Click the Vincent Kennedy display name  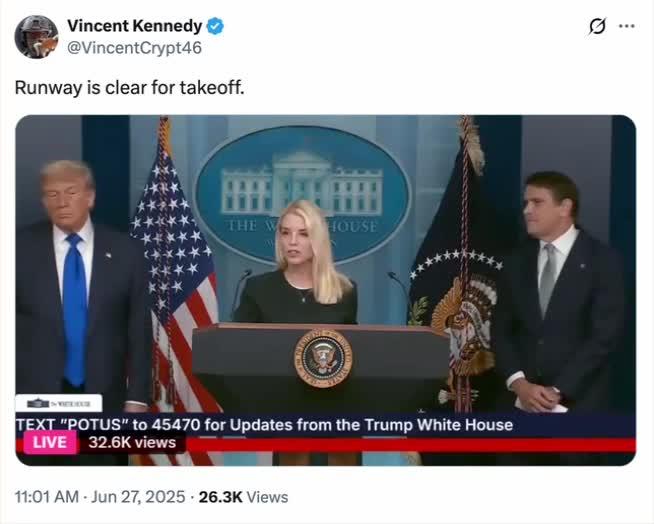point(135,26)
